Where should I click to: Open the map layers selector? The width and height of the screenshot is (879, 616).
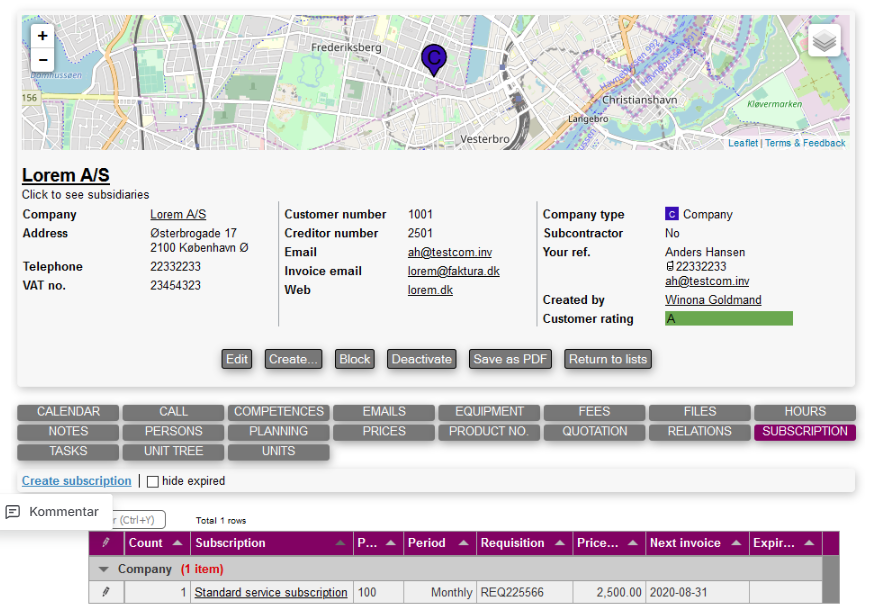pyautogui.click(x=824, y=41)
